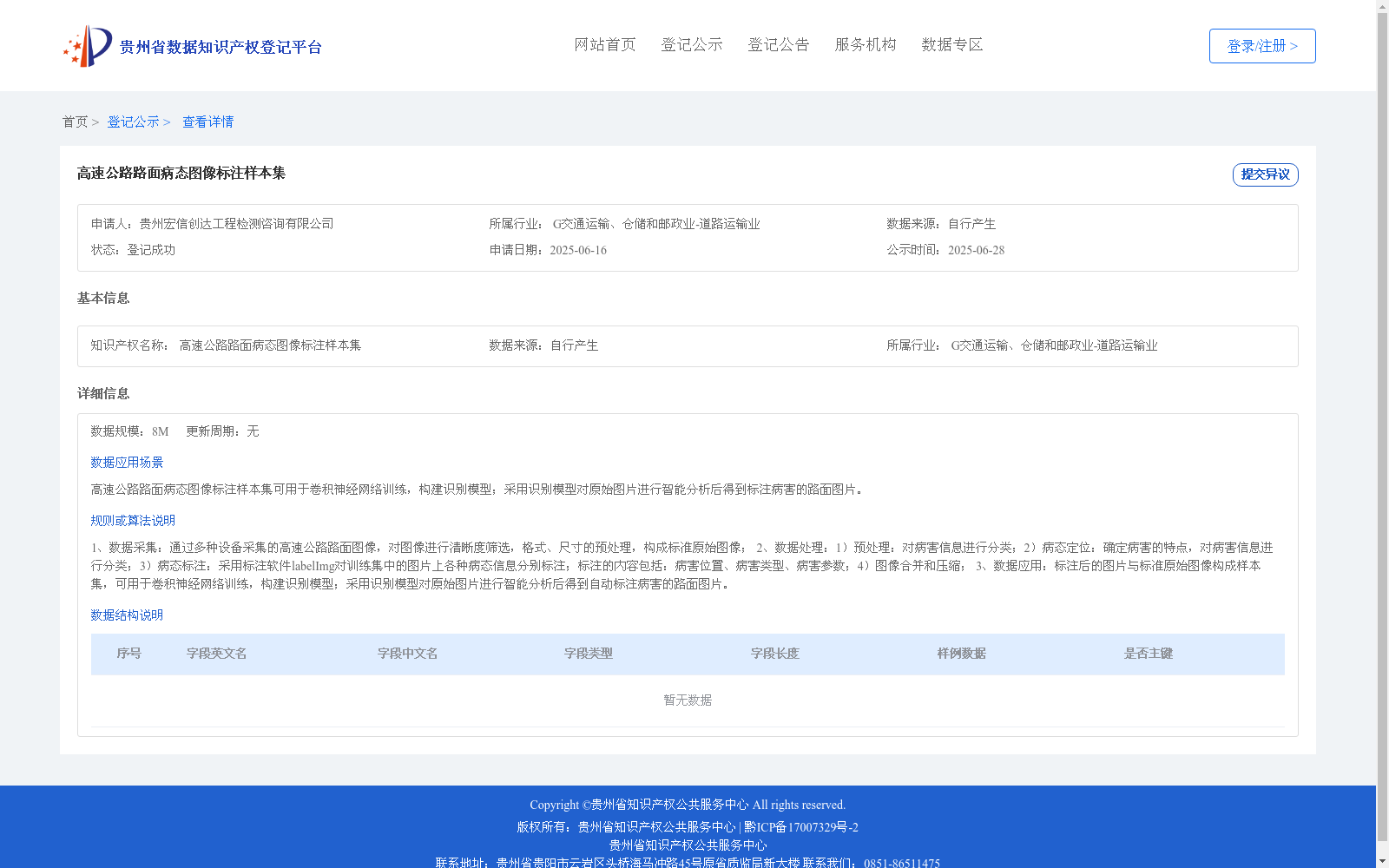Click the data size value 8M
This screenshot has height=868, width=1389.
coord(160,431)
